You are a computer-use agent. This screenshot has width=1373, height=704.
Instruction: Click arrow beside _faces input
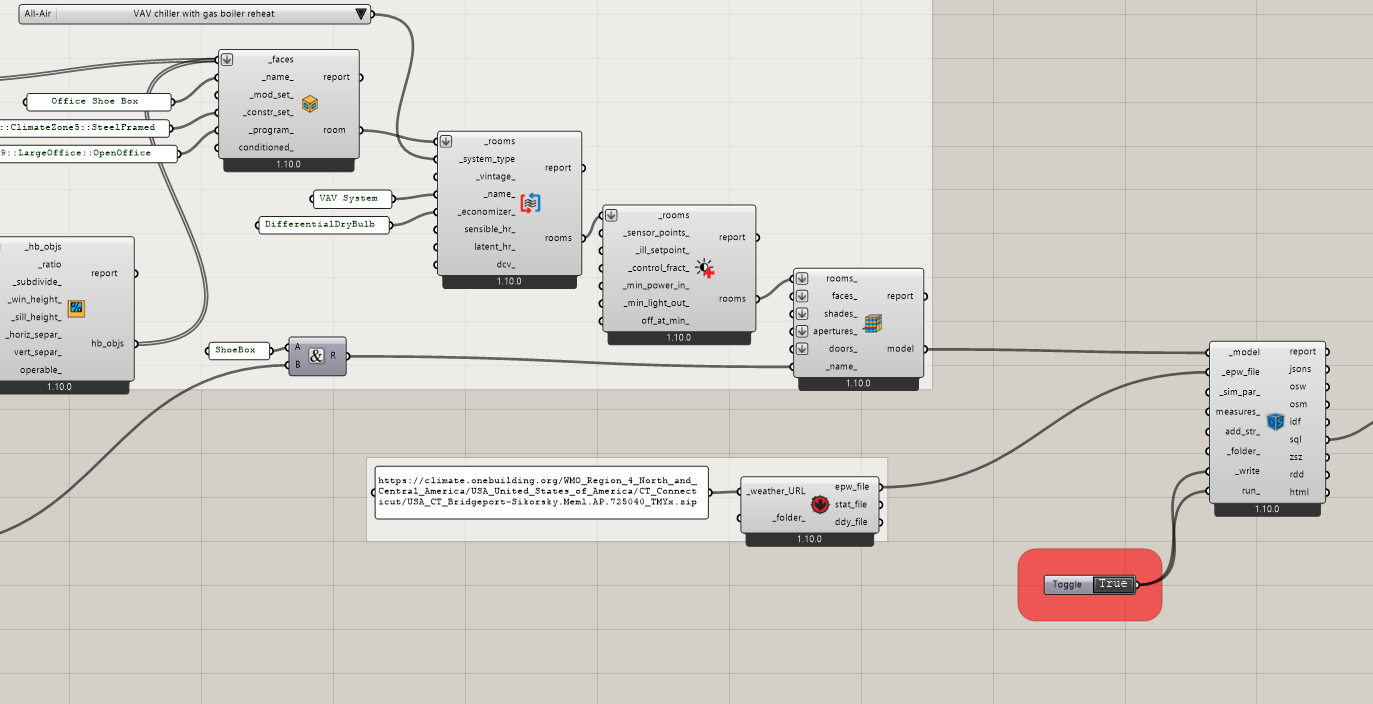[x=227, y=59]
